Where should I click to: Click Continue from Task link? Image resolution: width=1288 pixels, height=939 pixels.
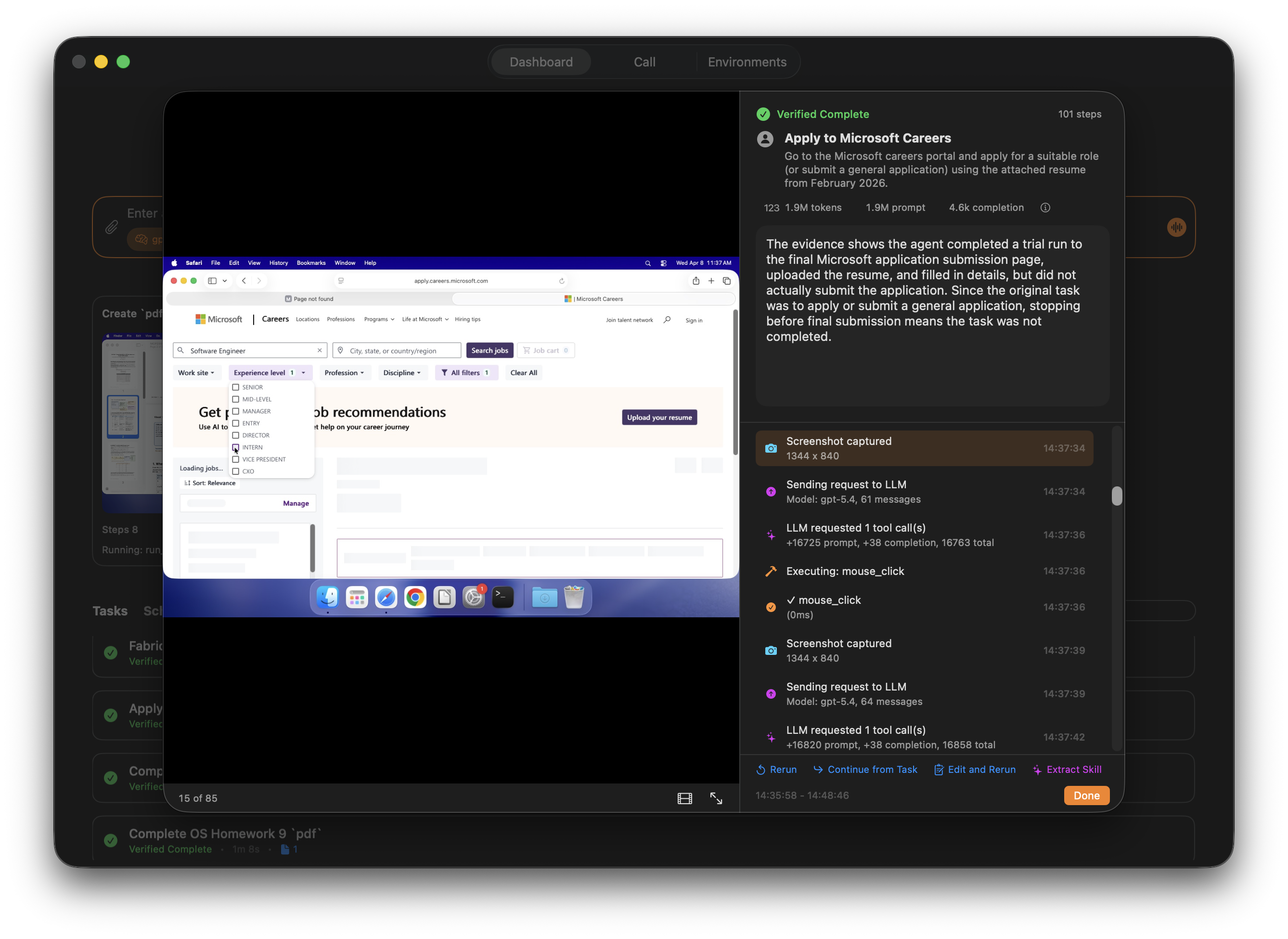865,769
